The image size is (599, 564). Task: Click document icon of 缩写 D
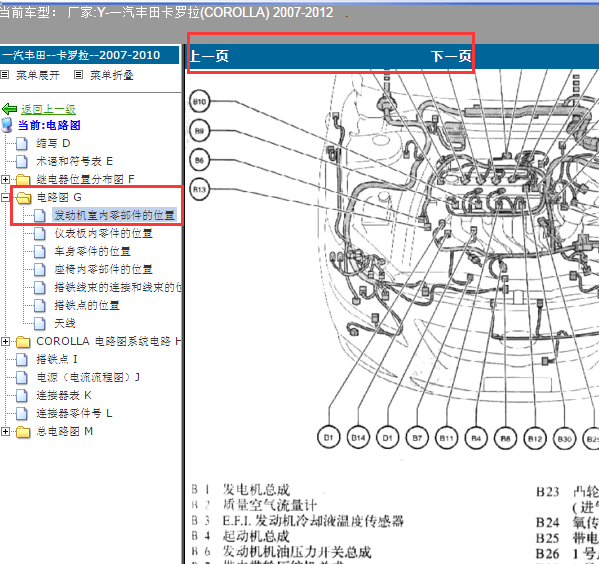tap(22, 143)
